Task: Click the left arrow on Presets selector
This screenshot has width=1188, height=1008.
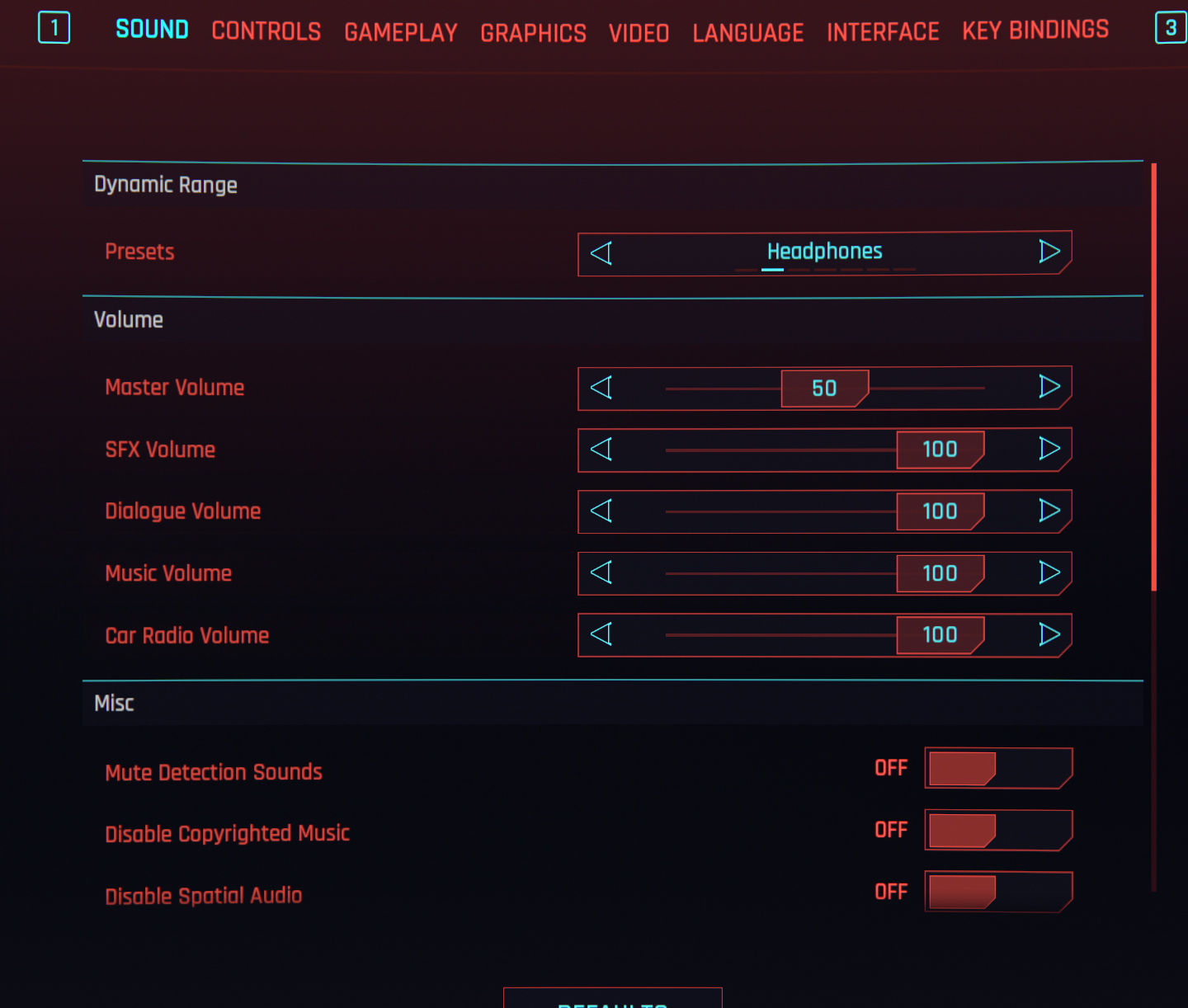Action: point(600,252)
